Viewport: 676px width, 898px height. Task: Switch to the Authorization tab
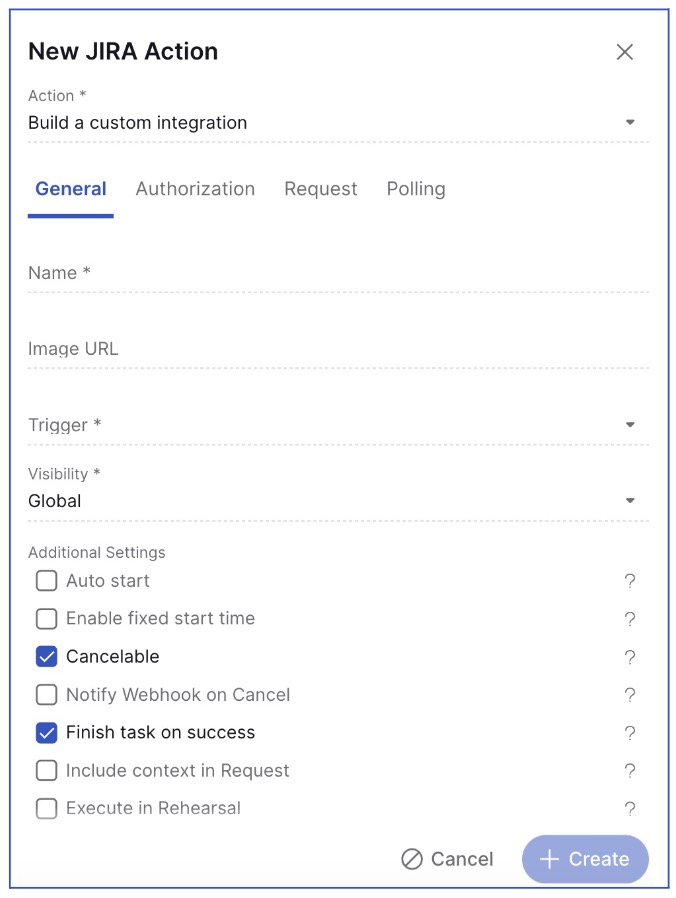[195, 189]
